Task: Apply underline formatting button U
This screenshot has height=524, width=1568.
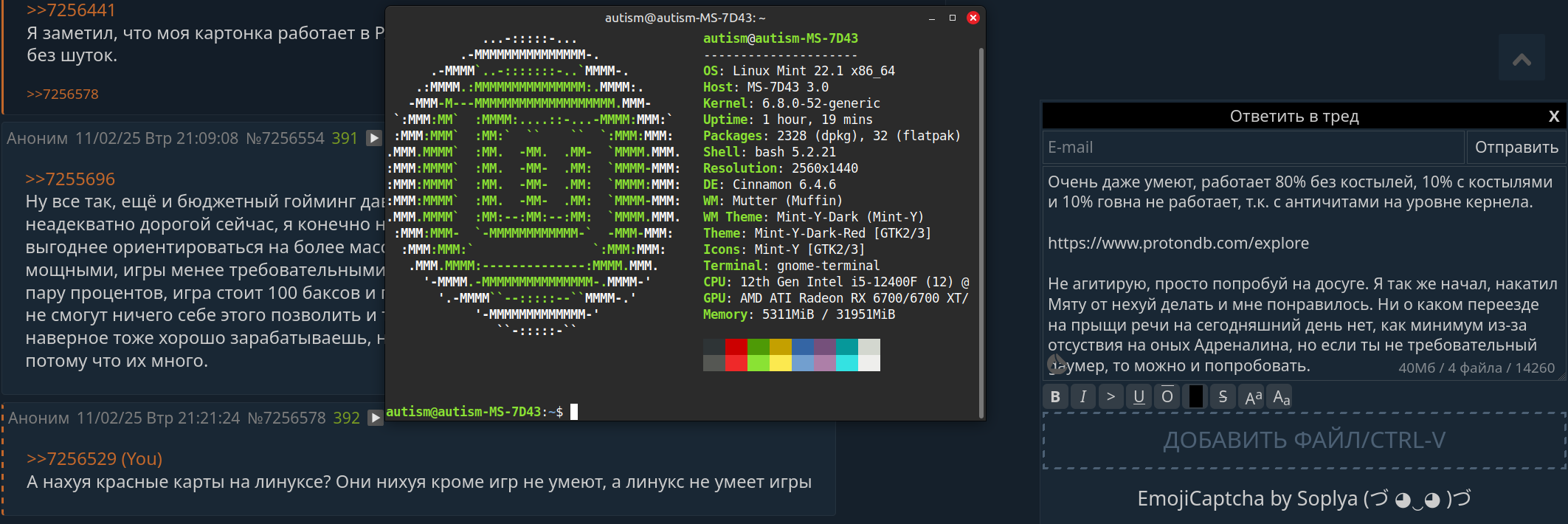Action: pos(1139,396)
